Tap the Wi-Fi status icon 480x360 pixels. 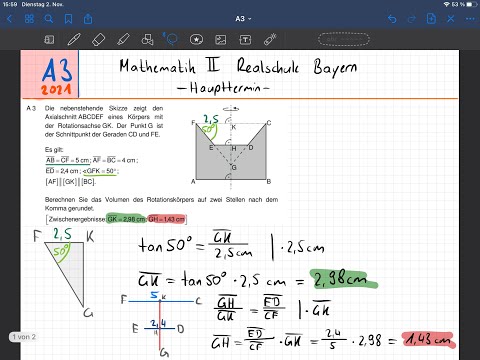447,4
